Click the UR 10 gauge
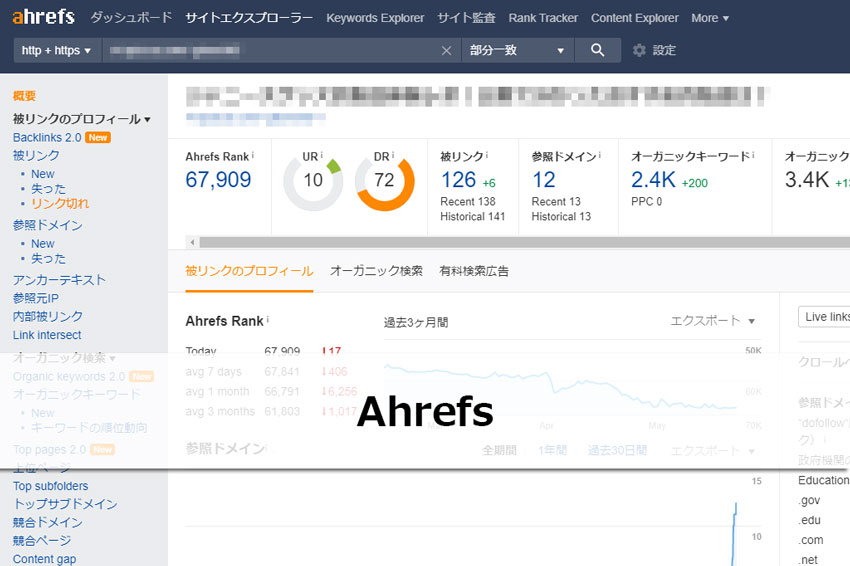 313,181
